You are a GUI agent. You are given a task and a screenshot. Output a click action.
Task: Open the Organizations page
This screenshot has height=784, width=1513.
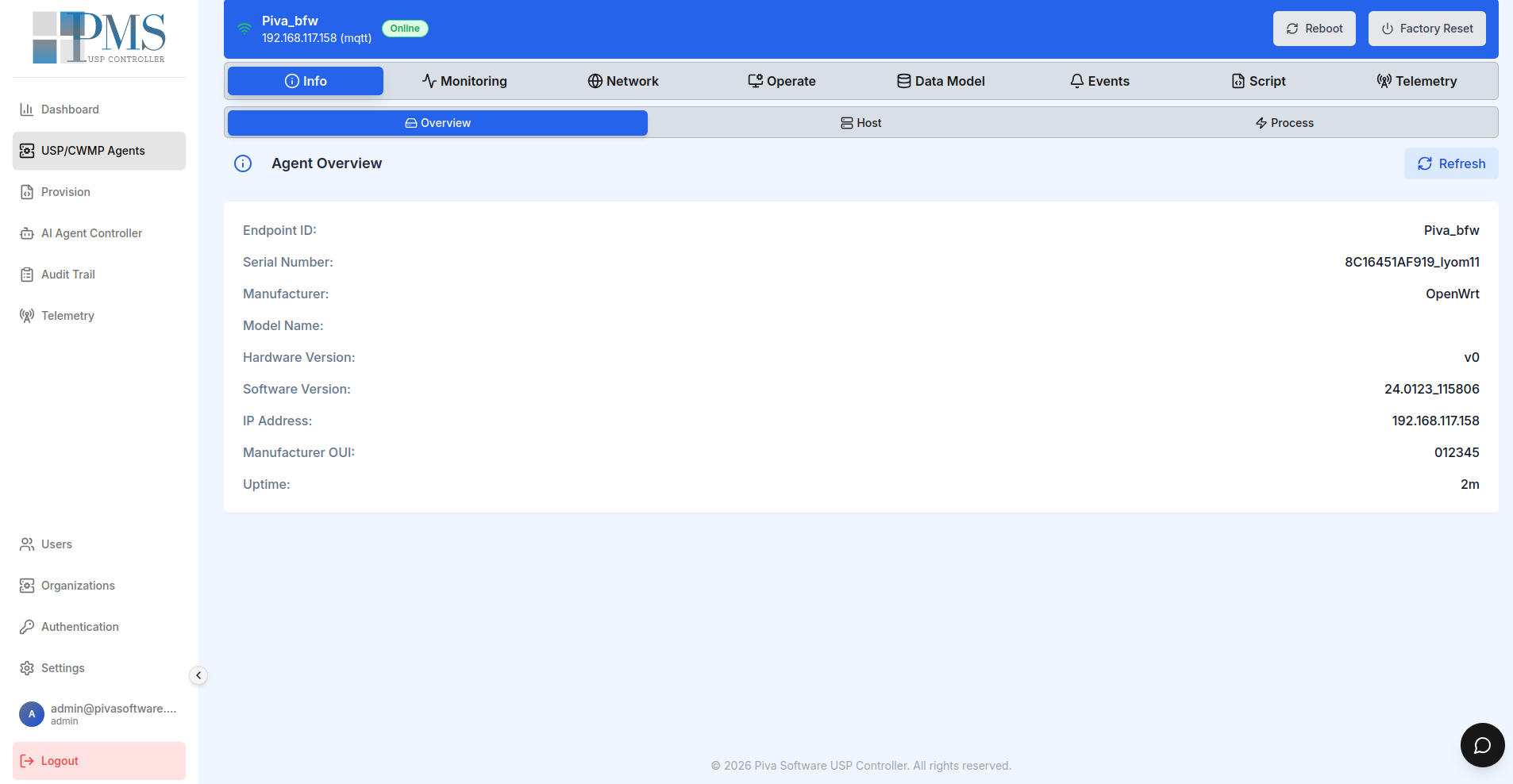click(x=99, y=586)
